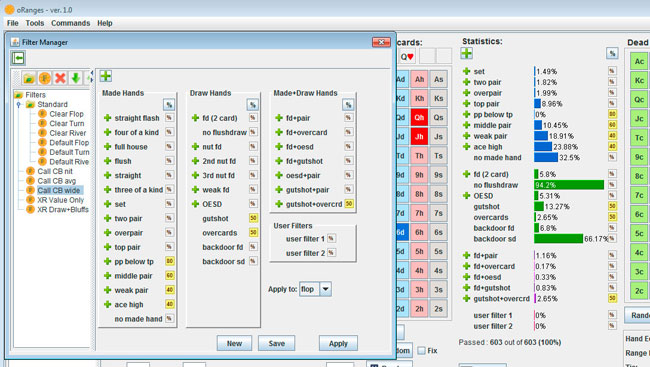Collapse the Standard folder in filter tree
Viewport: 650px width, 367px height.
18,105
